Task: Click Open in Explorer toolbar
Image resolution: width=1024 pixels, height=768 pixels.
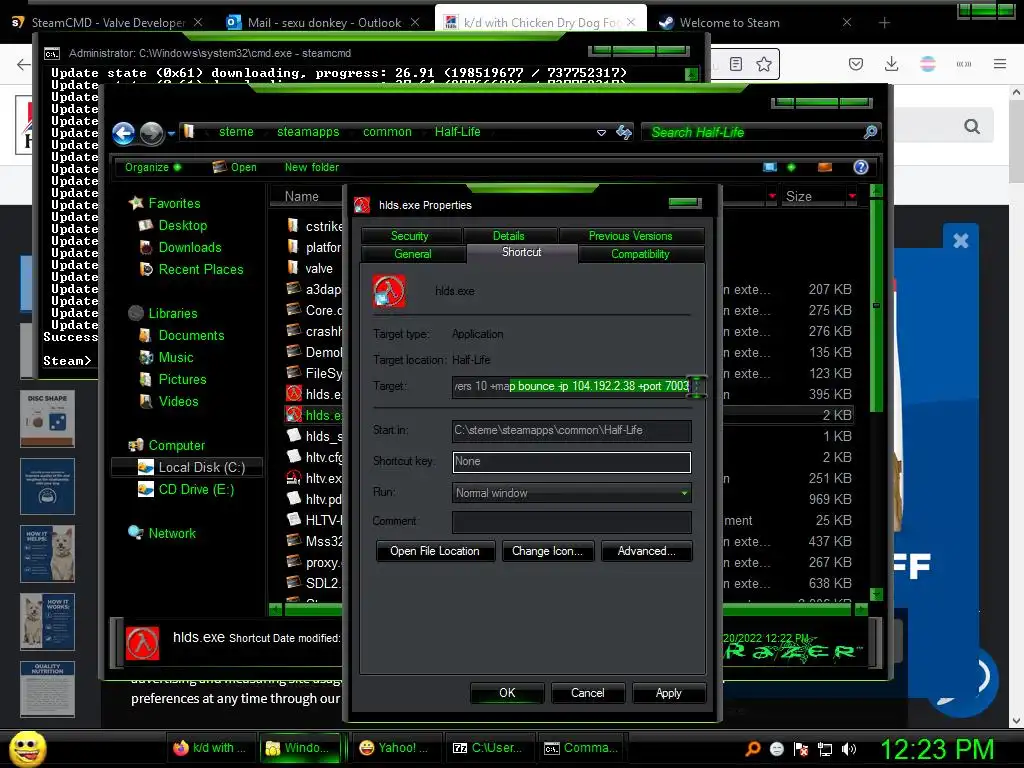Action: click(x=235, y=167)
